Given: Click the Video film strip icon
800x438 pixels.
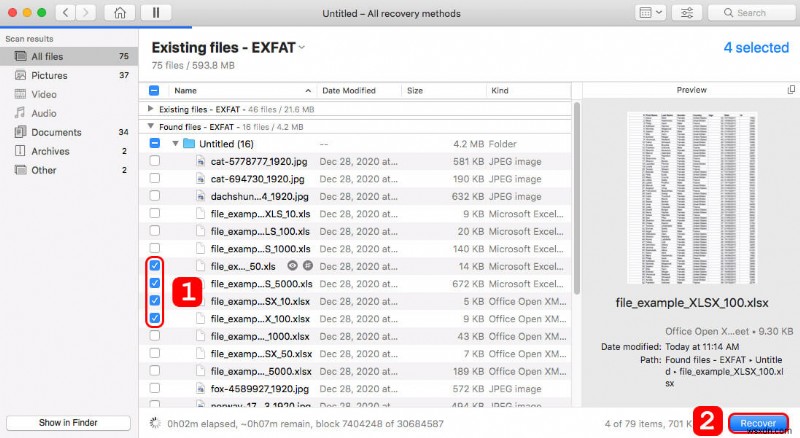Looking at the screenshot, I should [20, 94].
